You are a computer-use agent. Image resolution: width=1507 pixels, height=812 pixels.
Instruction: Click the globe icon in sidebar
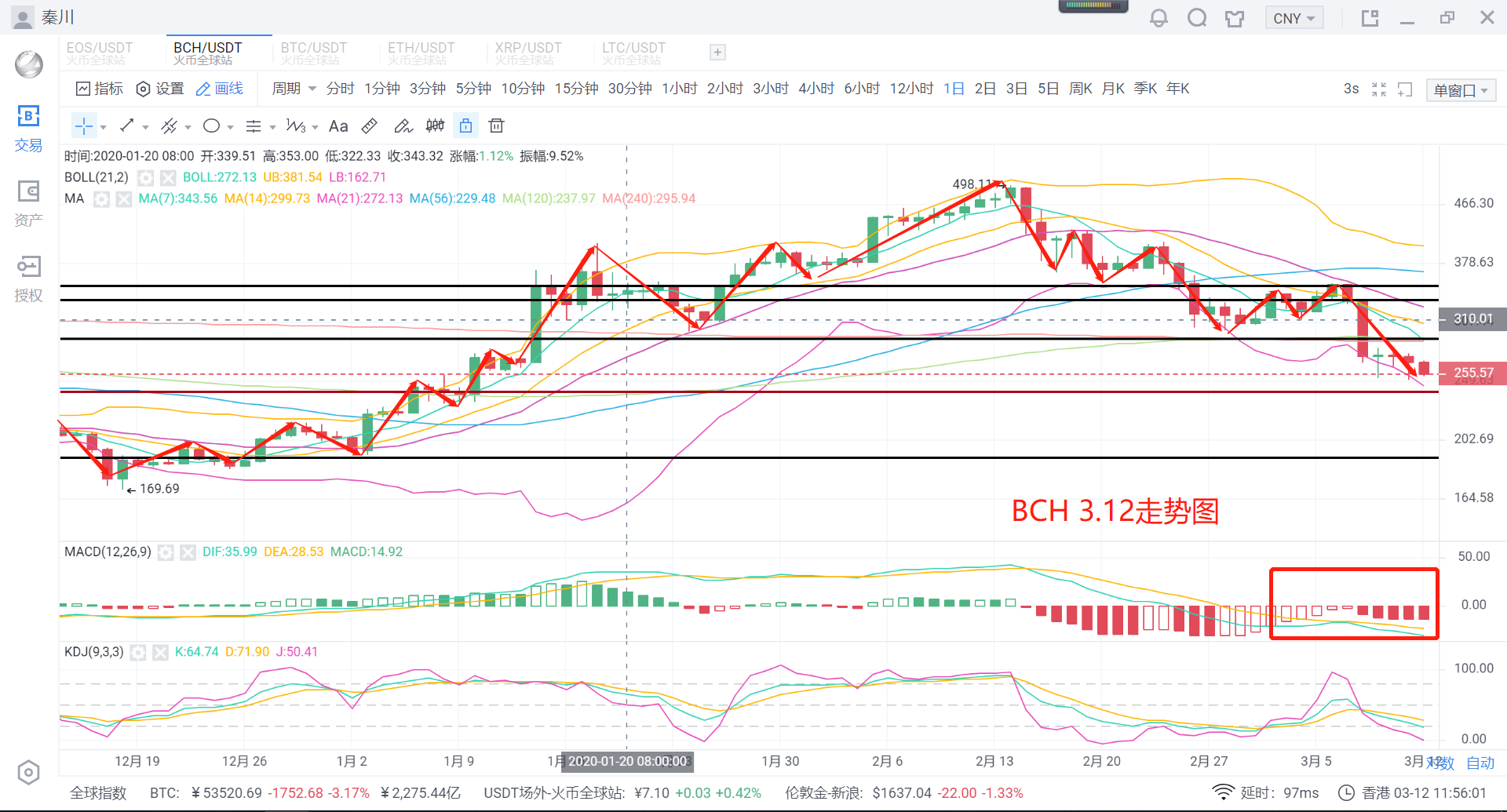point(29,64)
